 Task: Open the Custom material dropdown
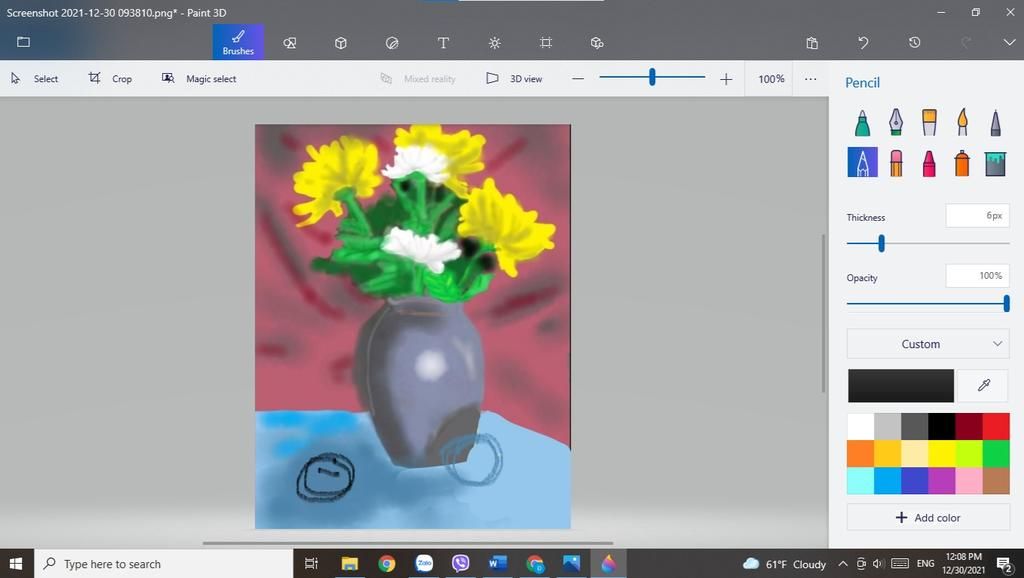point(928,344)
